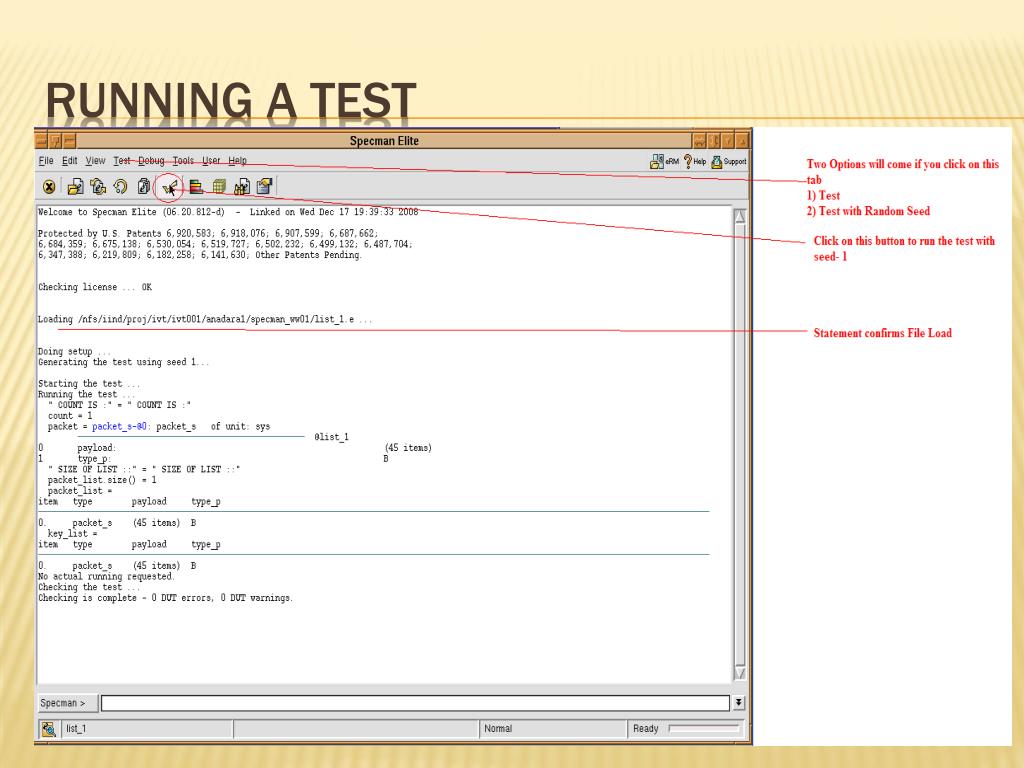Click the 'Welcome to Specman Elite' line
This screenshot has height=768, width=1024.
228,212
